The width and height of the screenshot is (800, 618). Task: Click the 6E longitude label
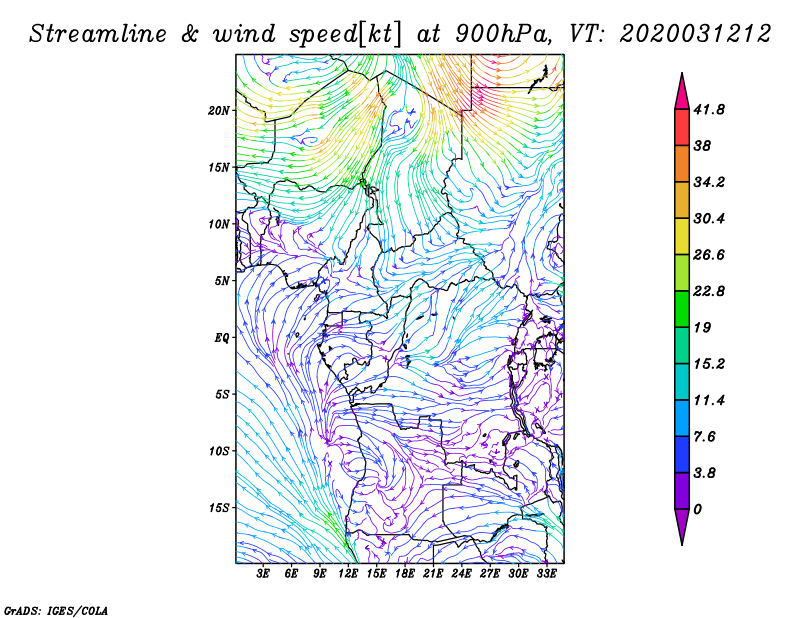coord(291,574)
